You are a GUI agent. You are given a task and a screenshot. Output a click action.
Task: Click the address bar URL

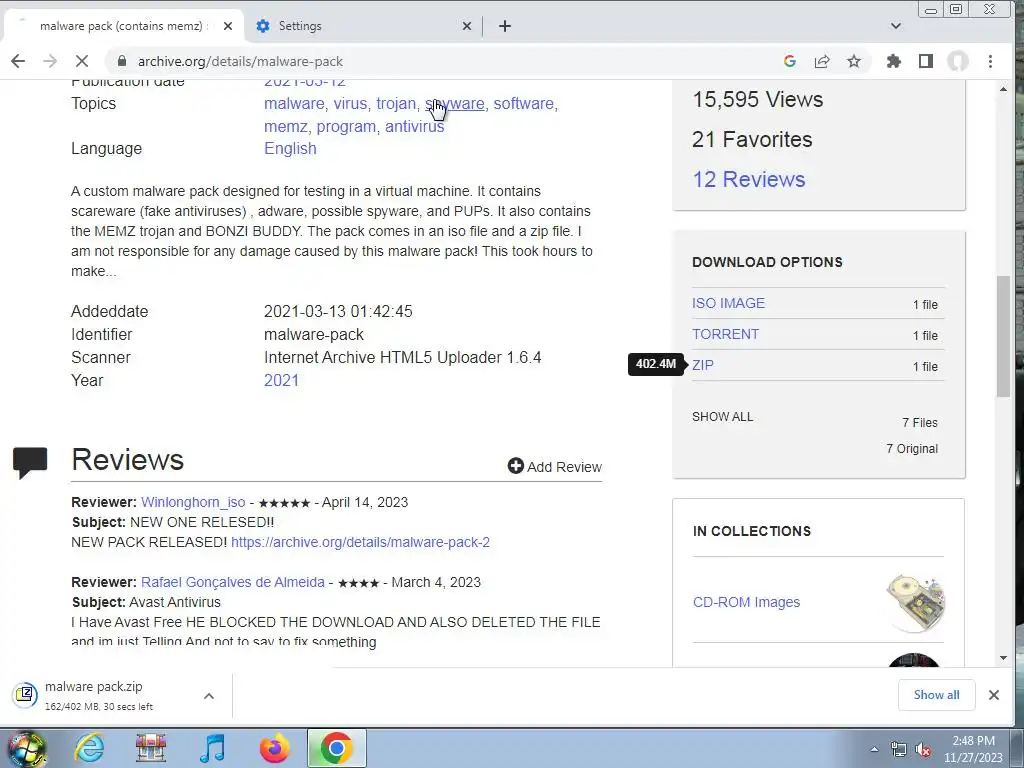click(240, 61)
